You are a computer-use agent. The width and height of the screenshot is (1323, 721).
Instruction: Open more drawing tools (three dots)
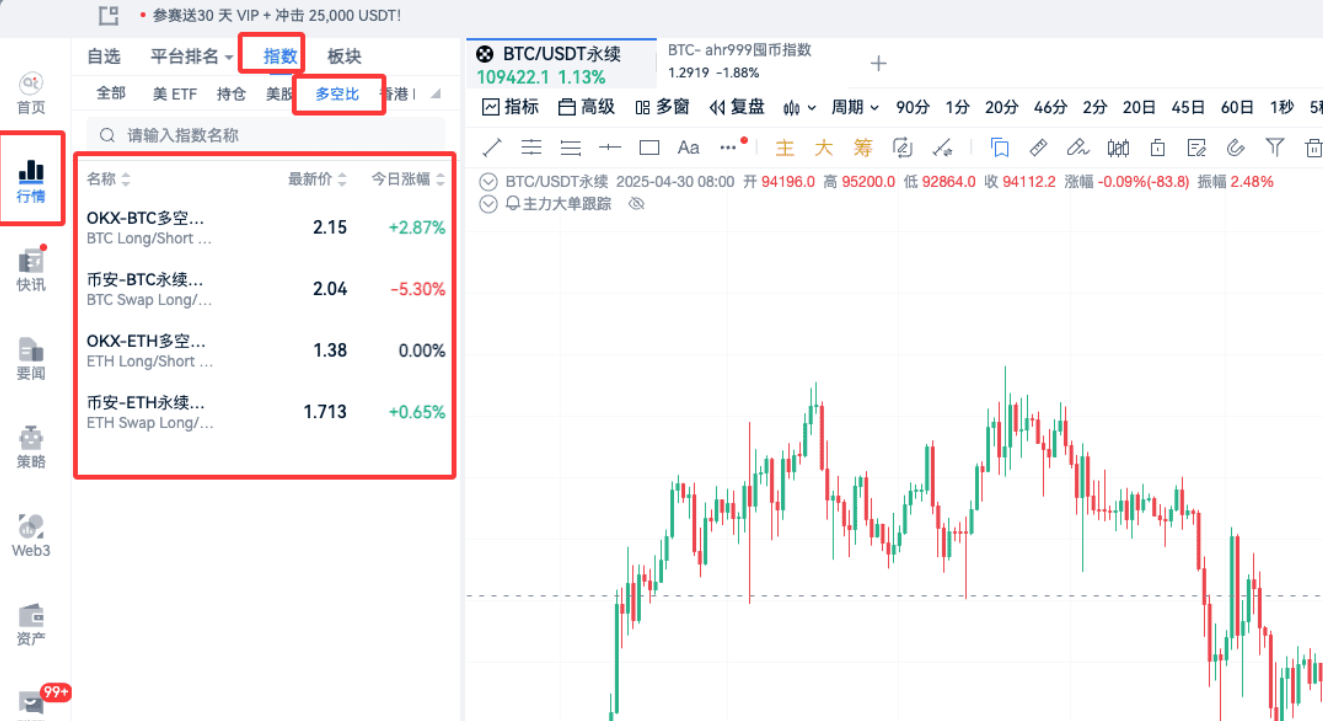tap(728, 148)
